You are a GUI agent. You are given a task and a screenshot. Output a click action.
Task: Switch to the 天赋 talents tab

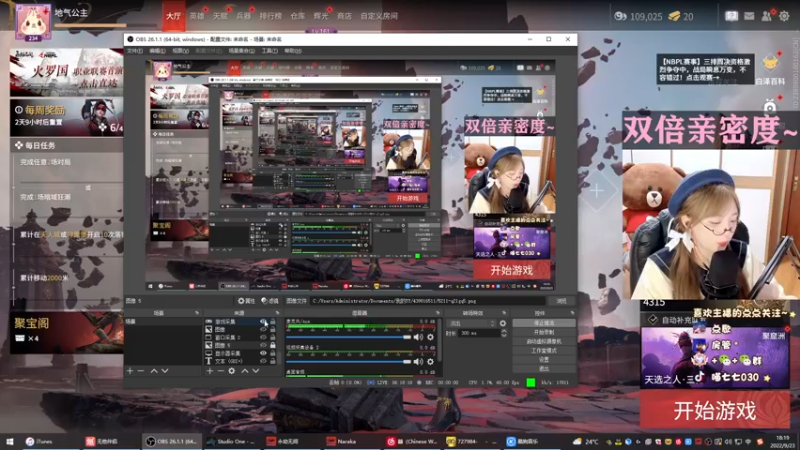click(220, 16)
